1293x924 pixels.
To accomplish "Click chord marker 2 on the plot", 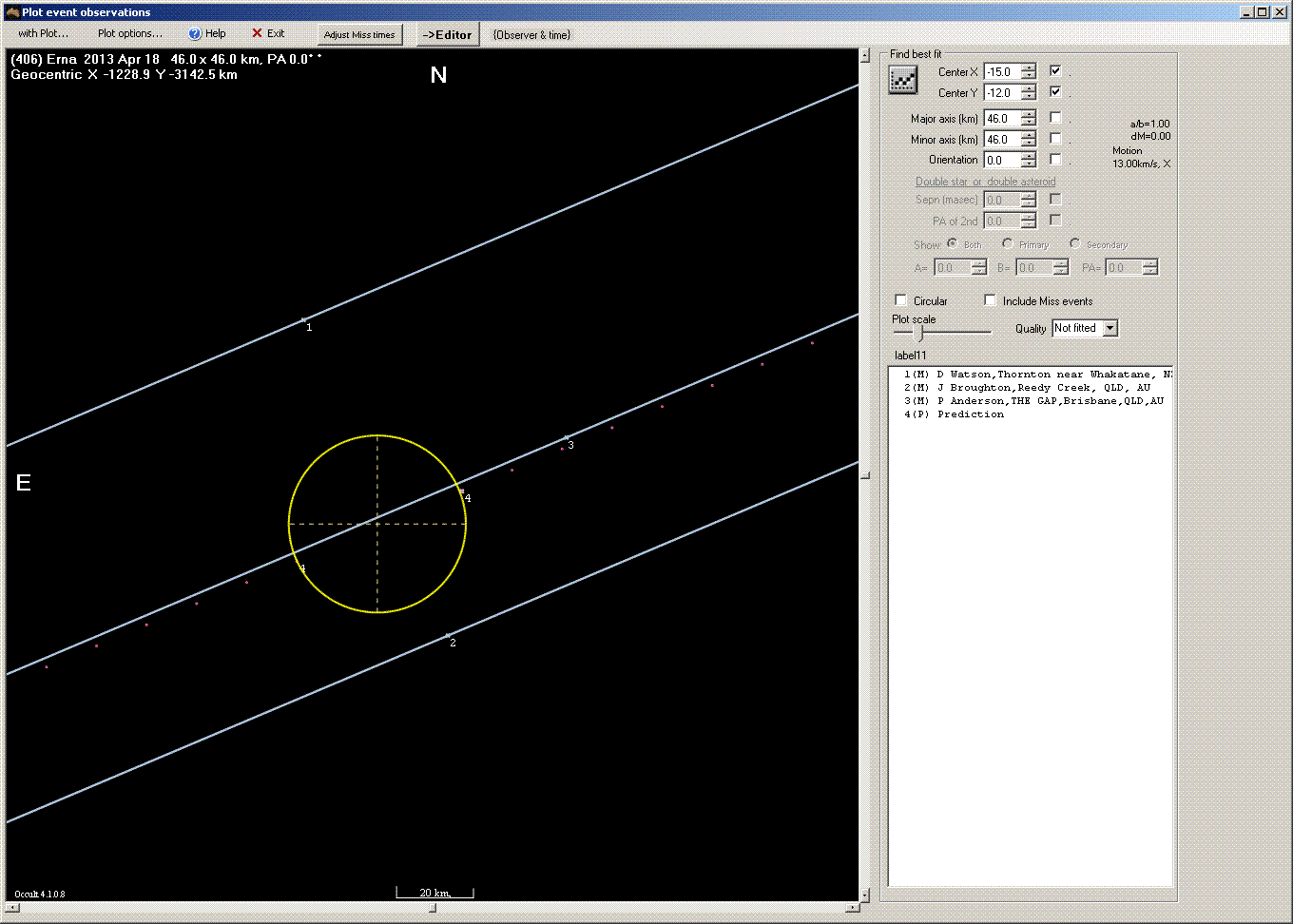I will 449,636.
